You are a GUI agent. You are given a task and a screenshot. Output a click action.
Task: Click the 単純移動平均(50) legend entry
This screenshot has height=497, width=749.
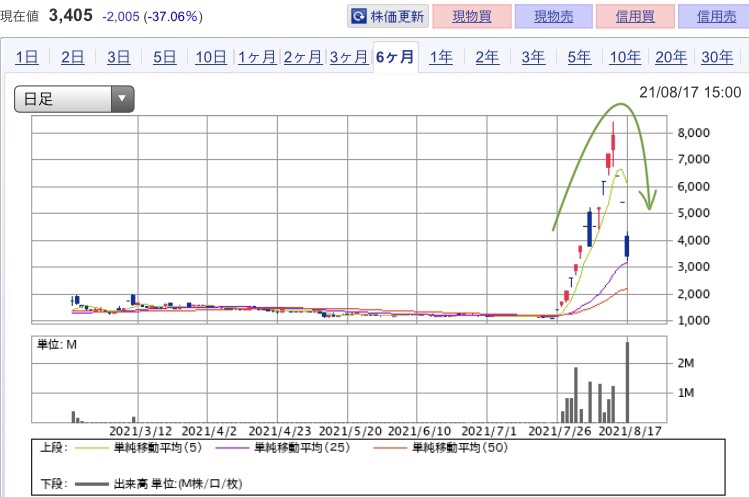tap(440, 448)
